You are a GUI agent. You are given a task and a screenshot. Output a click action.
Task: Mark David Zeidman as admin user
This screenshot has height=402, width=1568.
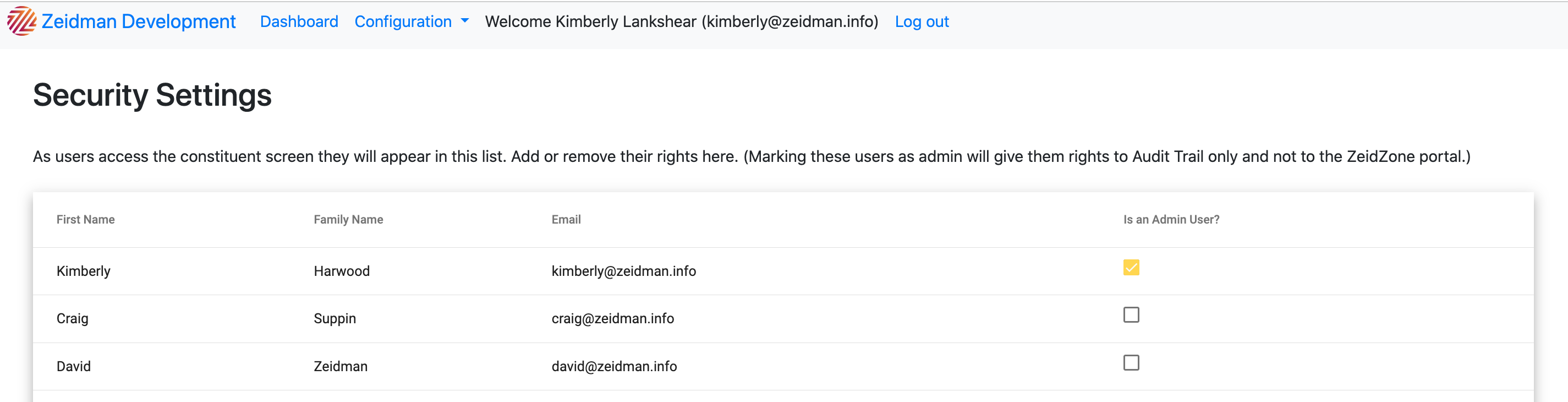click(1131, 363)
